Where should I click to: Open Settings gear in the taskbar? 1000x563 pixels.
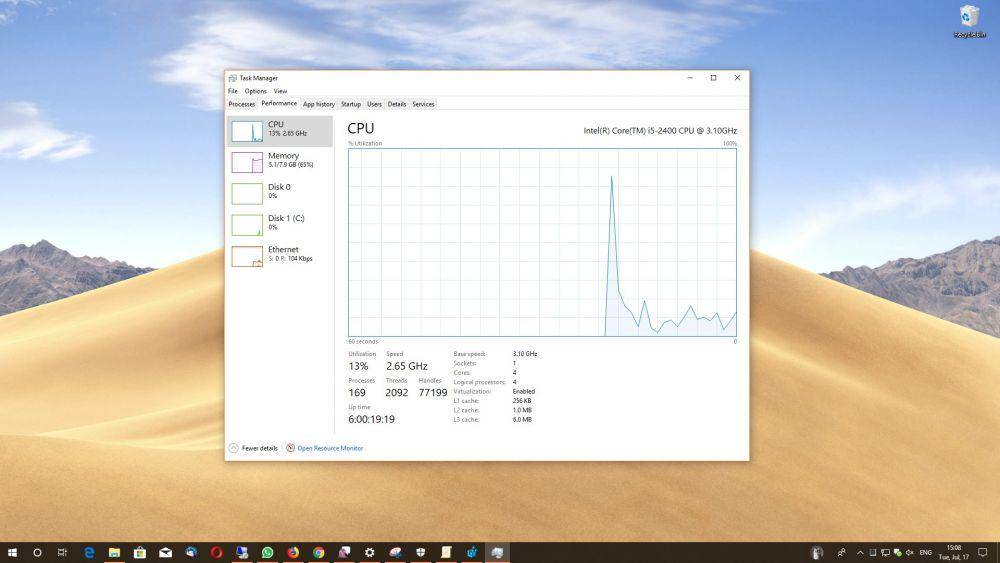coord(369,553)
